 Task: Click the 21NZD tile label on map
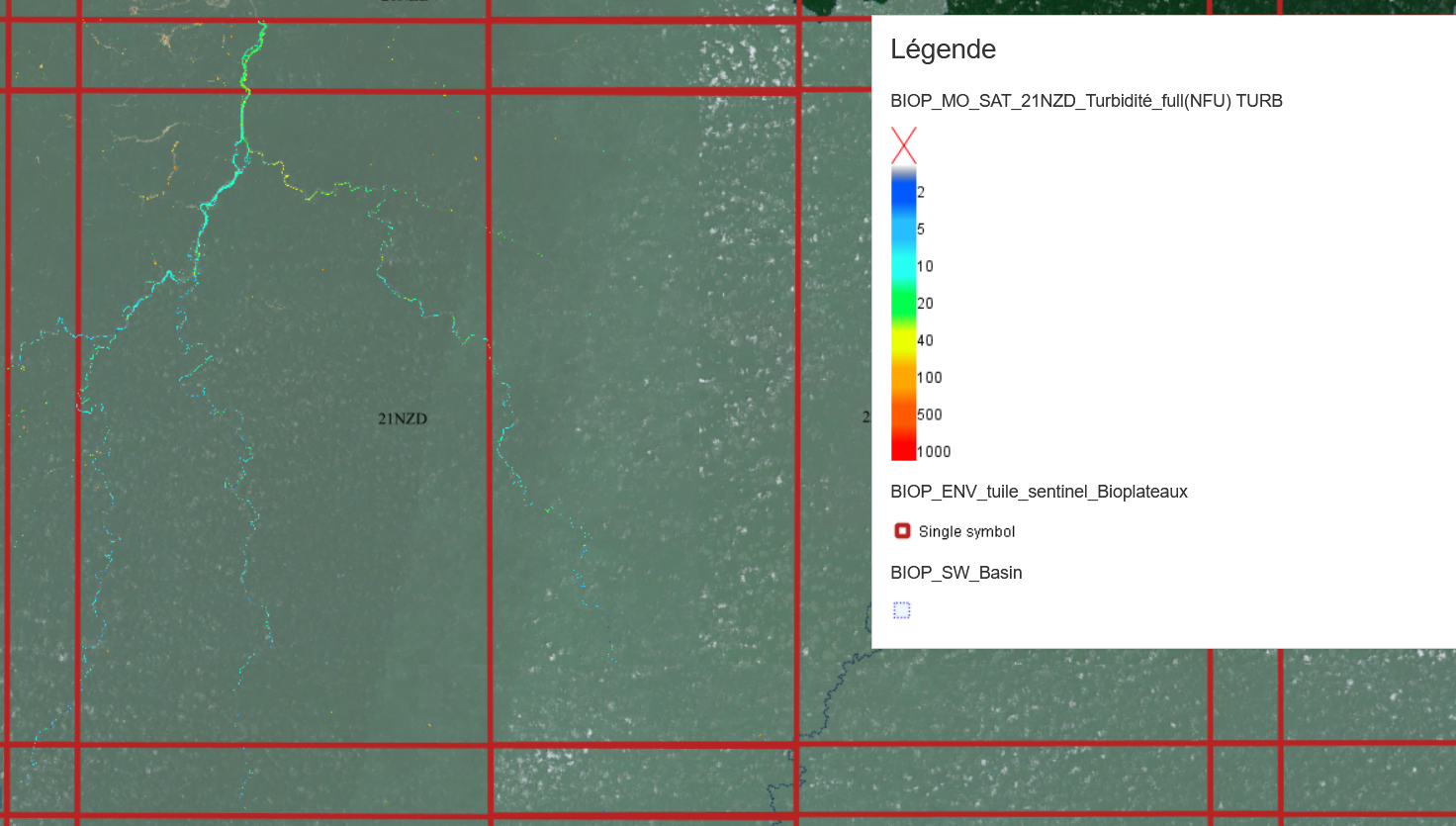tap(403, 418)
